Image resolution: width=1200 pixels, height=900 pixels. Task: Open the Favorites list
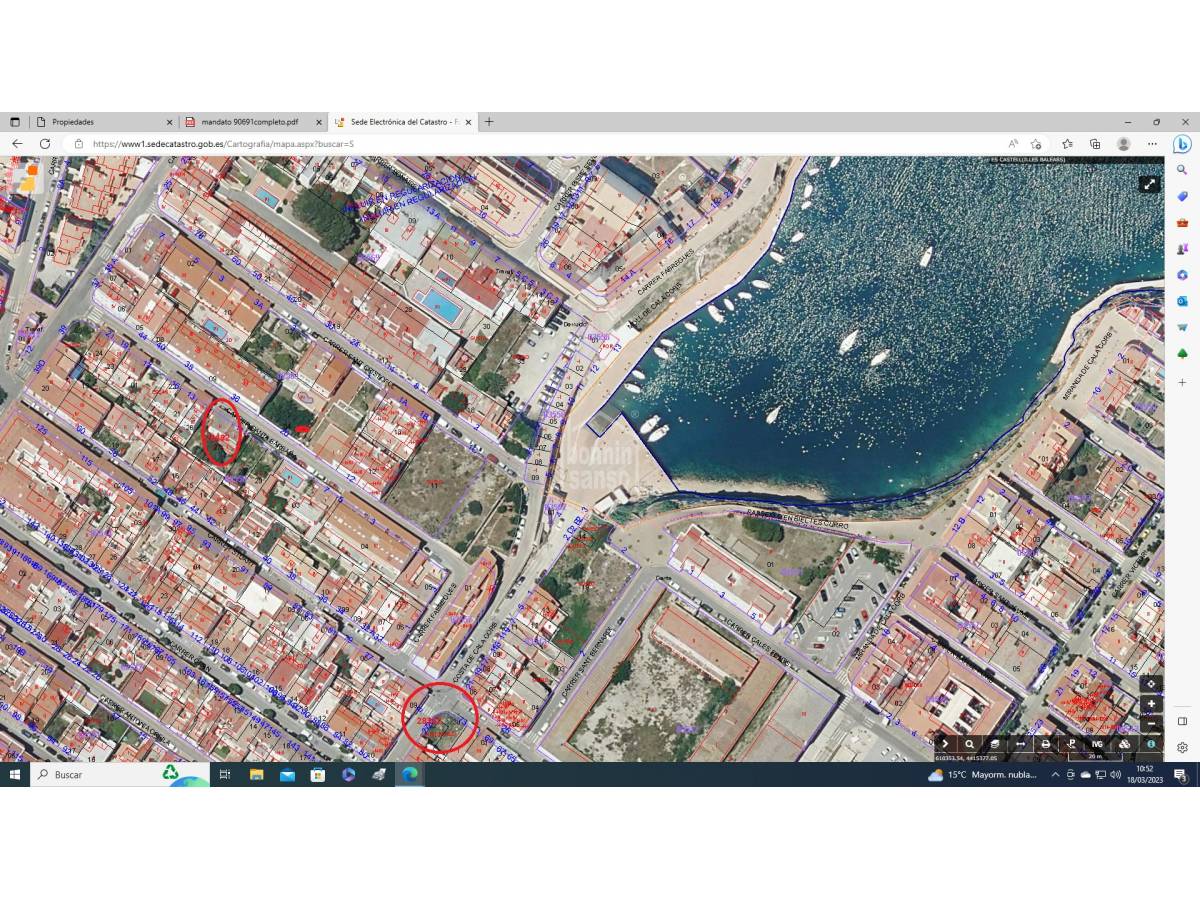click(x=1067, y=144)
